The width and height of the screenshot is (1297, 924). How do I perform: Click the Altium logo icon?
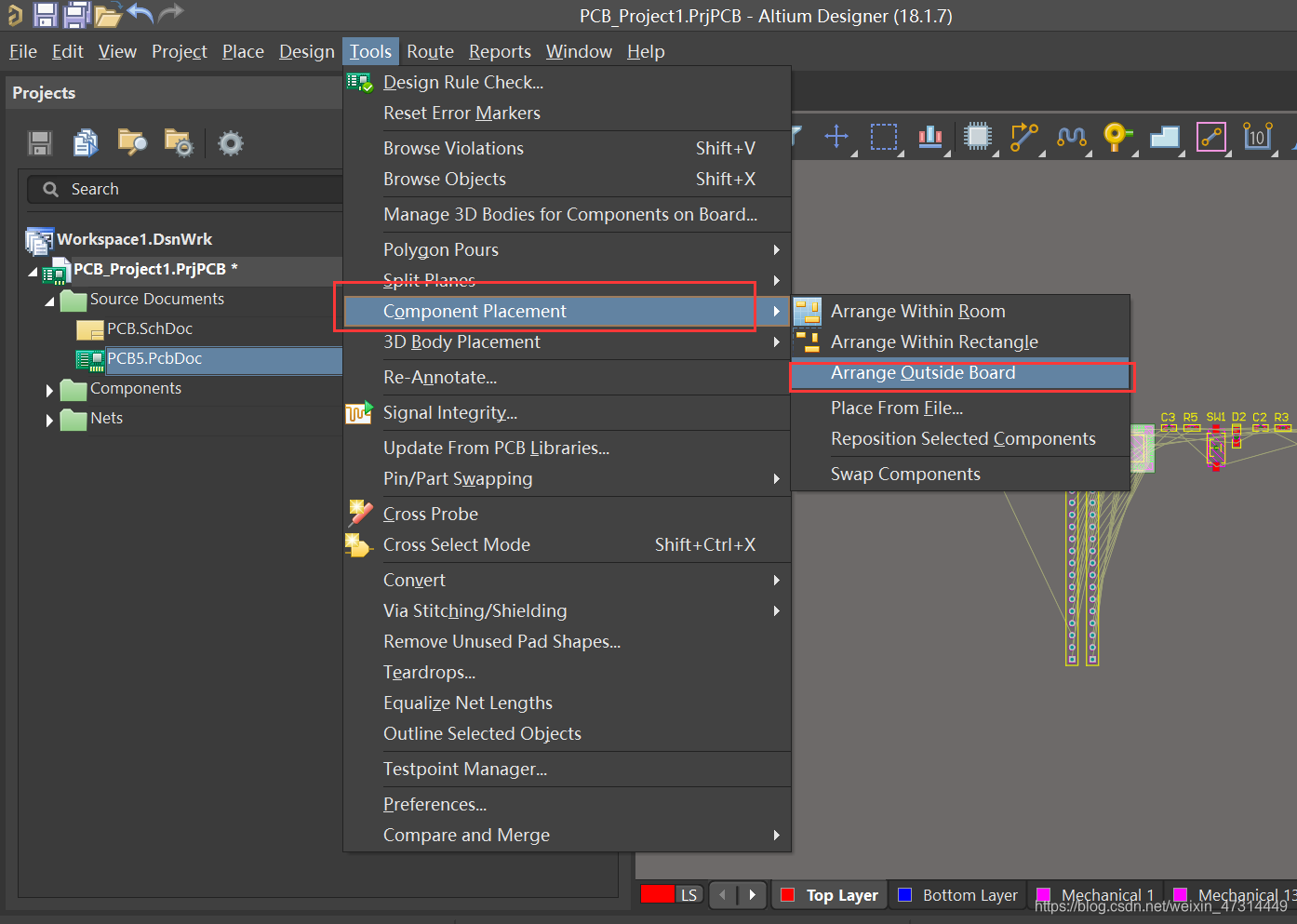pos(15,15)
